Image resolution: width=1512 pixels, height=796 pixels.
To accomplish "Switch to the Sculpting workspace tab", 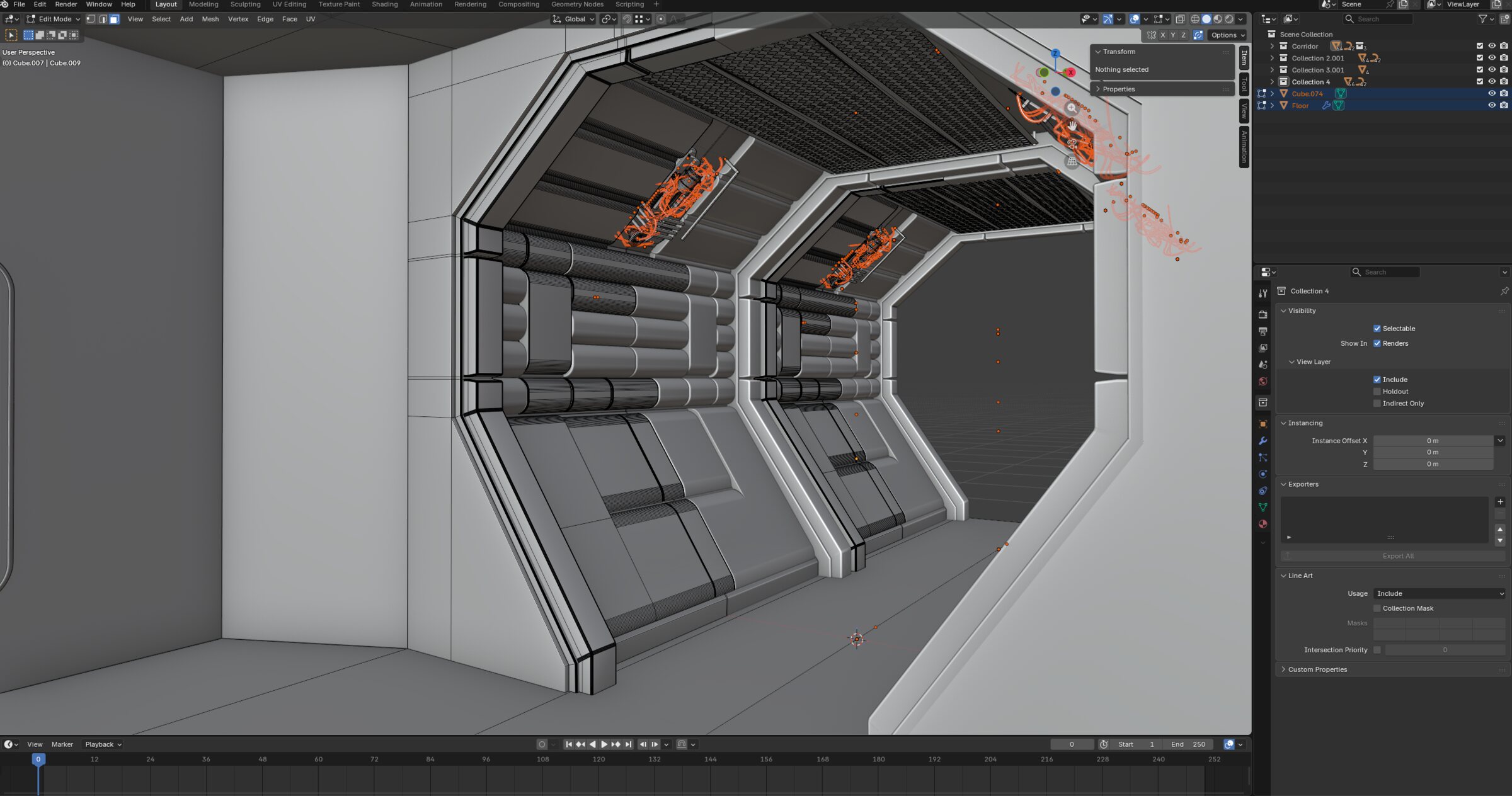I will click(x=245, y=4).
